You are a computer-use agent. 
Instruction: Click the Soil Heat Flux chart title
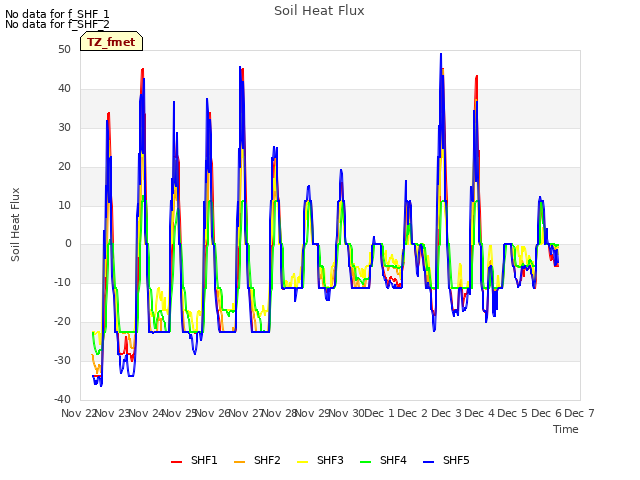click(x=319, y=11)
